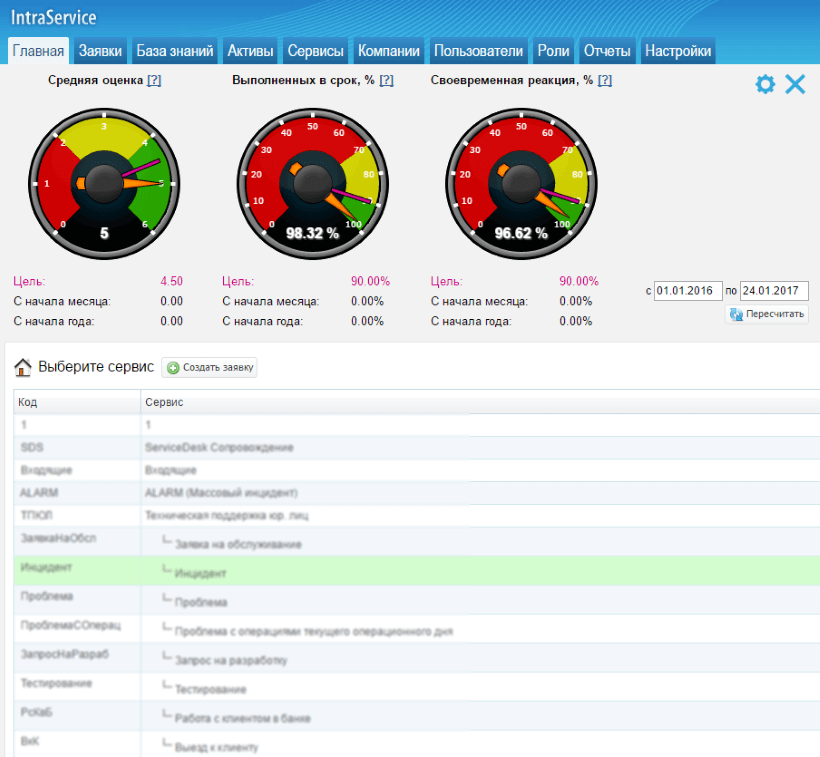Click the Средняя оценка gauge showing 5

click(x=104, y=184)
